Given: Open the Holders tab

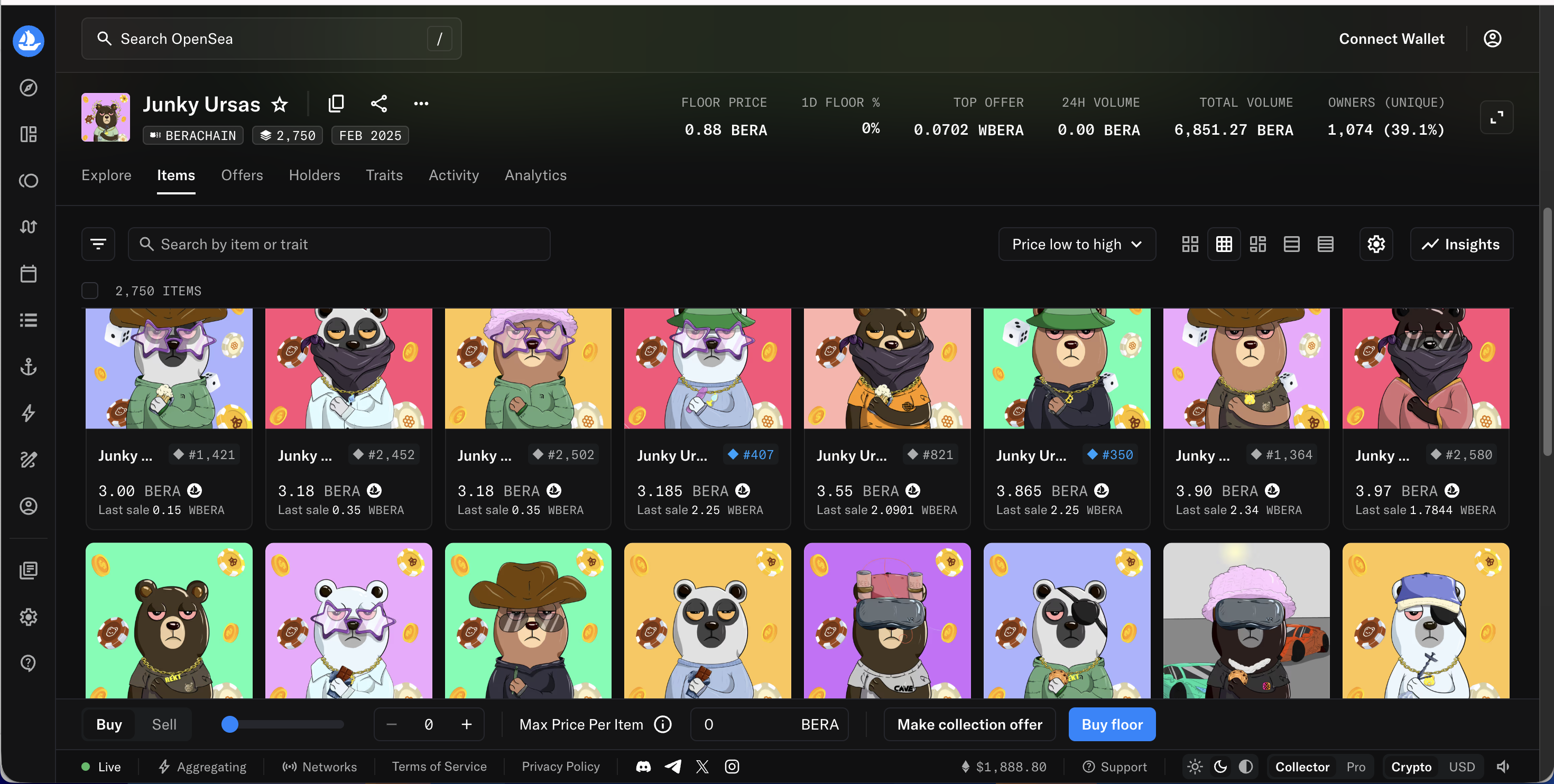Looking at the screenshot, I should (314, 175).
